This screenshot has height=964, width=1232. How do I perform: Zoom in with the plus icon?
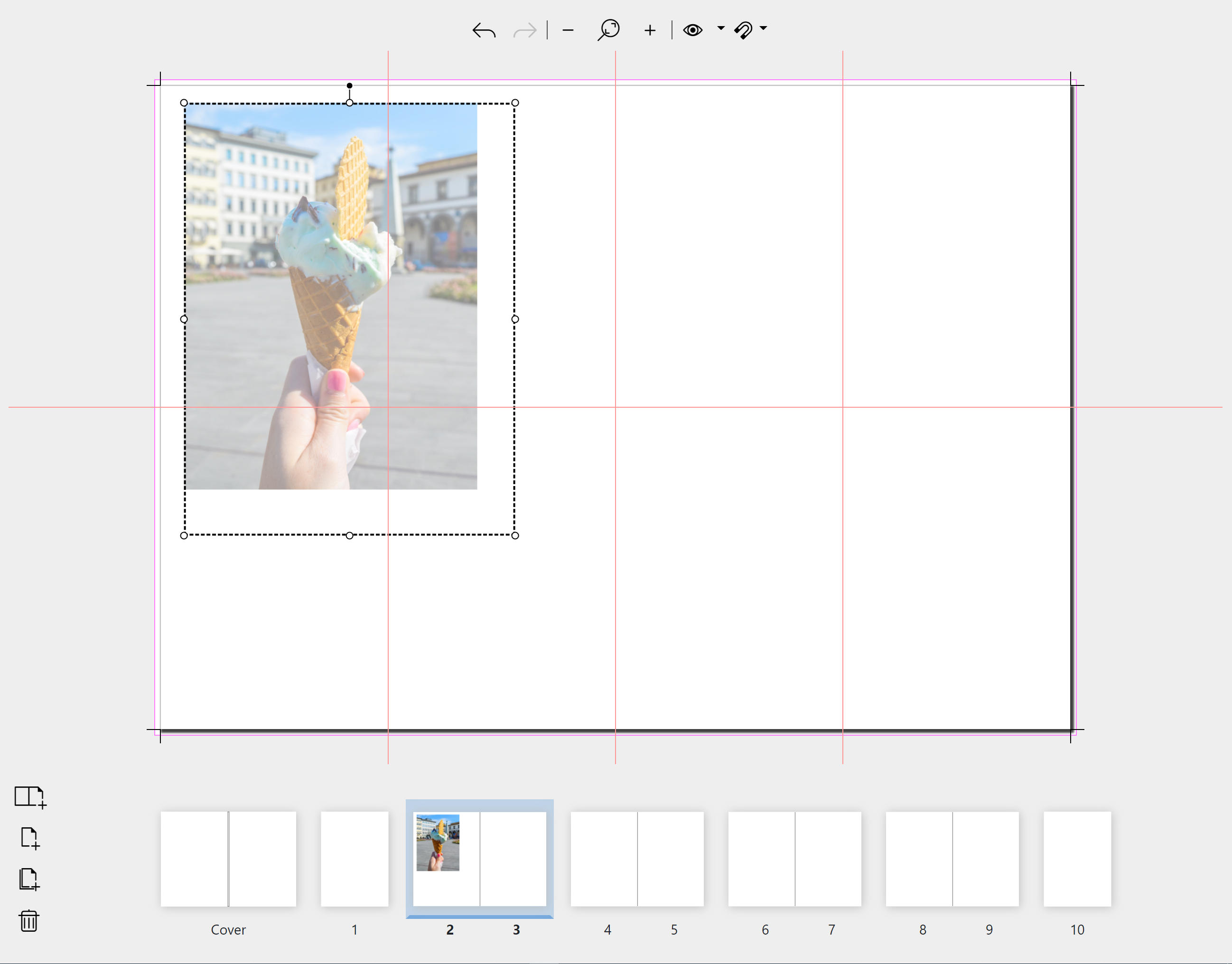click(x=650, y=30)
